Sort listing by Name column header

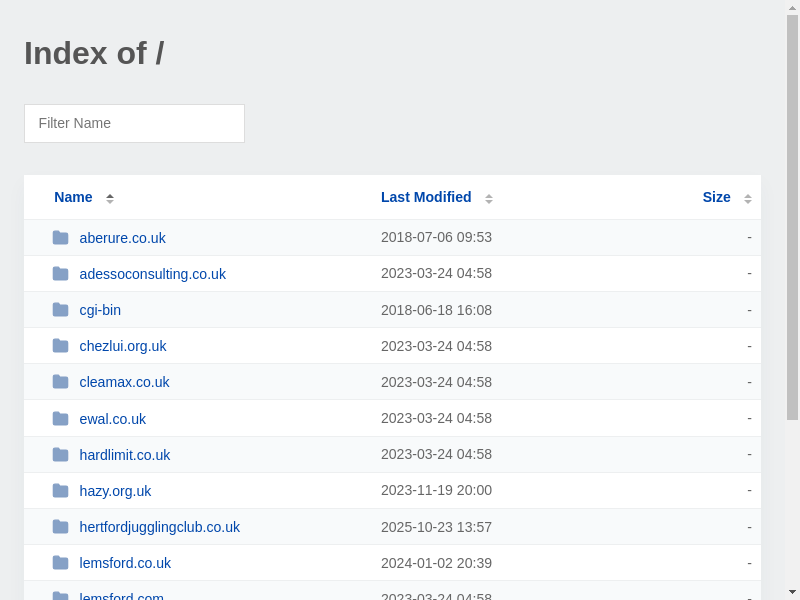(73, 197)
